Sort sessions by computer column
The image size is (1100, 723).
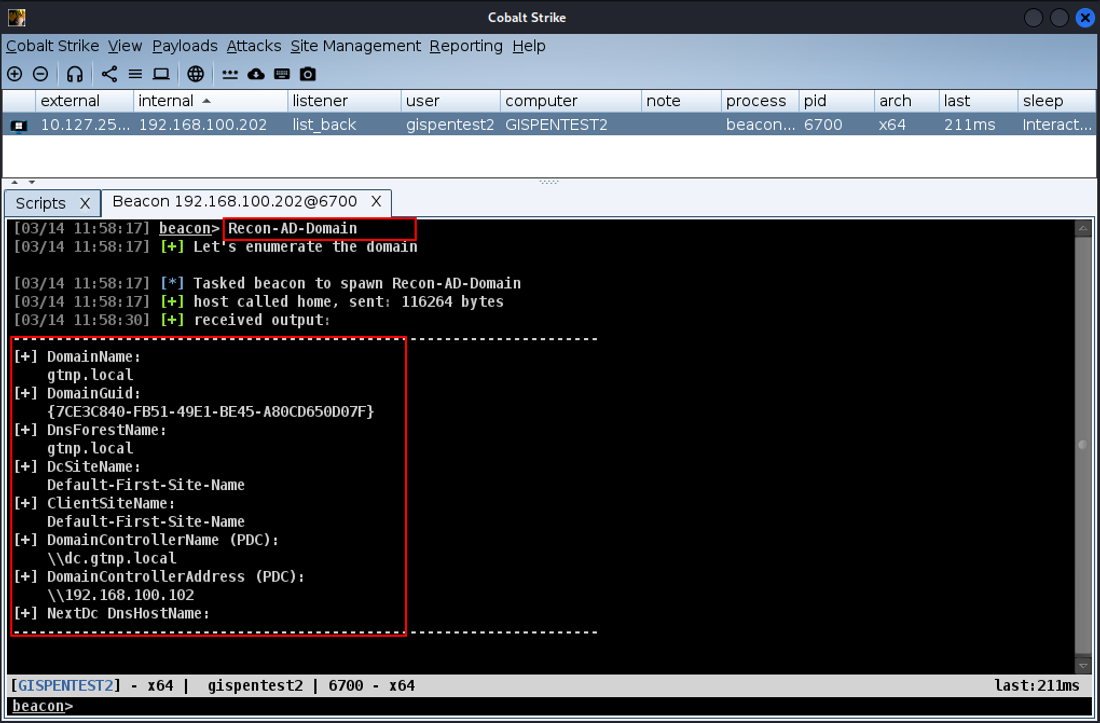pyautogui.click(x=571, y=101)
